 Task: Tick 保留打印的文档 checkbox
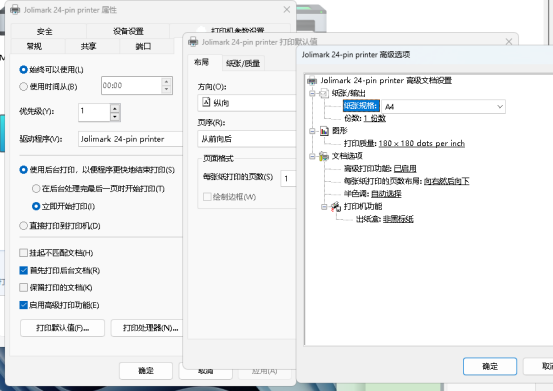[23, 288]
